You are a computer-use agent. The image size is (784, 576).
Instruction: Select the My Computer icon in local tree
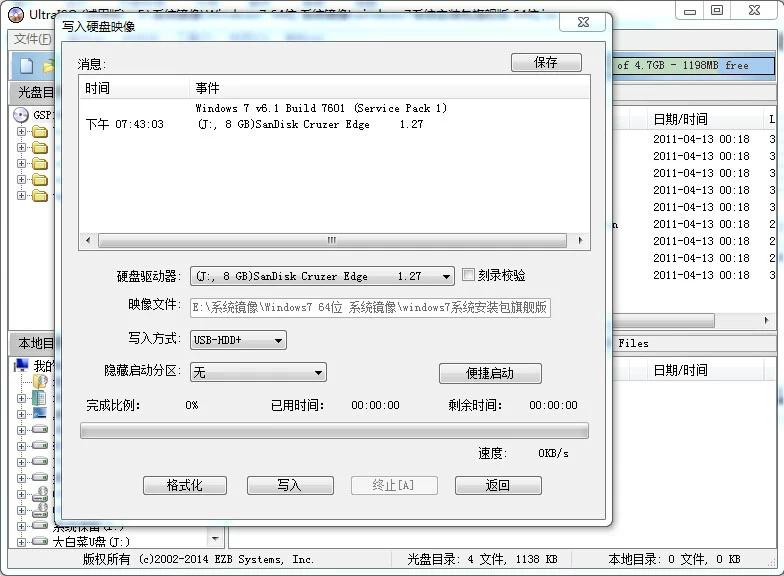pyautogui.click(x=21, y=366)
